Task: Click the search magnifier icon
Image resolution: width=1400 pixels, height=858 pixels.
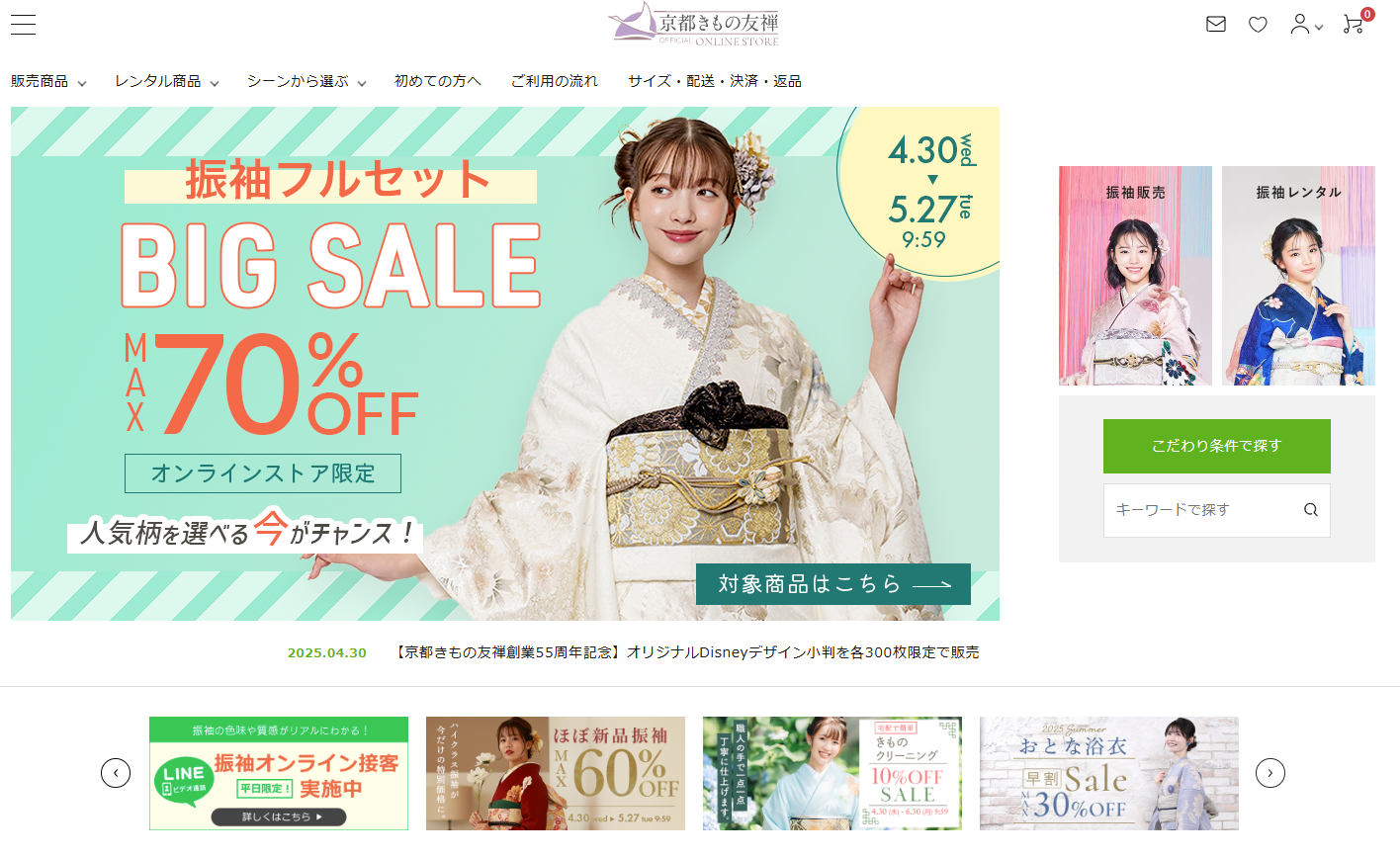Action: pyautogui.click(x=1311, y=510)
